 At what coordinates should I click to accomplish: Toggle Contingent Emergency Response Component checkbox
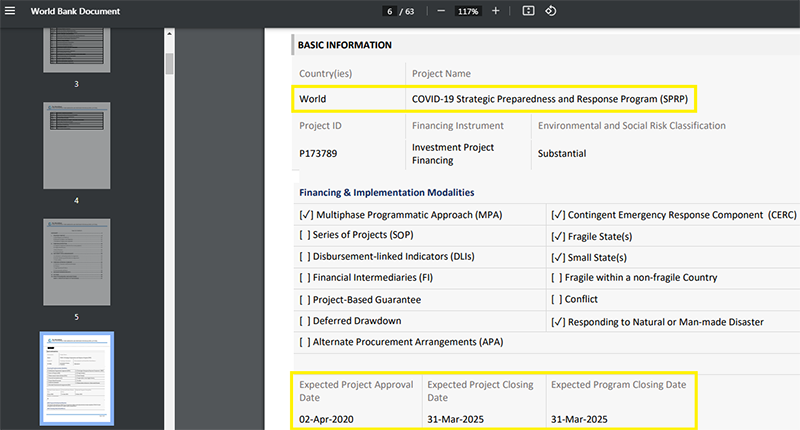558,215
